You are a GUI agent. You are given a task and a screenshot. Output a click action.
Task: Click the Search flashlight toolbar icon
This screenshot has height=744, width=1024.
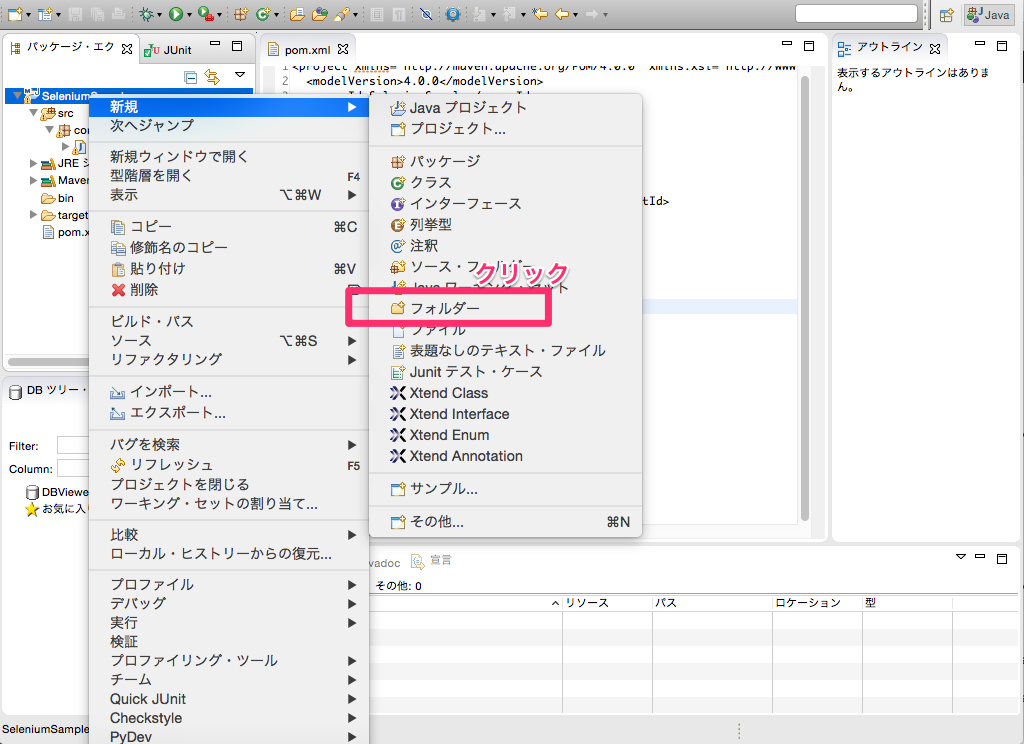[x=342, y=14]
